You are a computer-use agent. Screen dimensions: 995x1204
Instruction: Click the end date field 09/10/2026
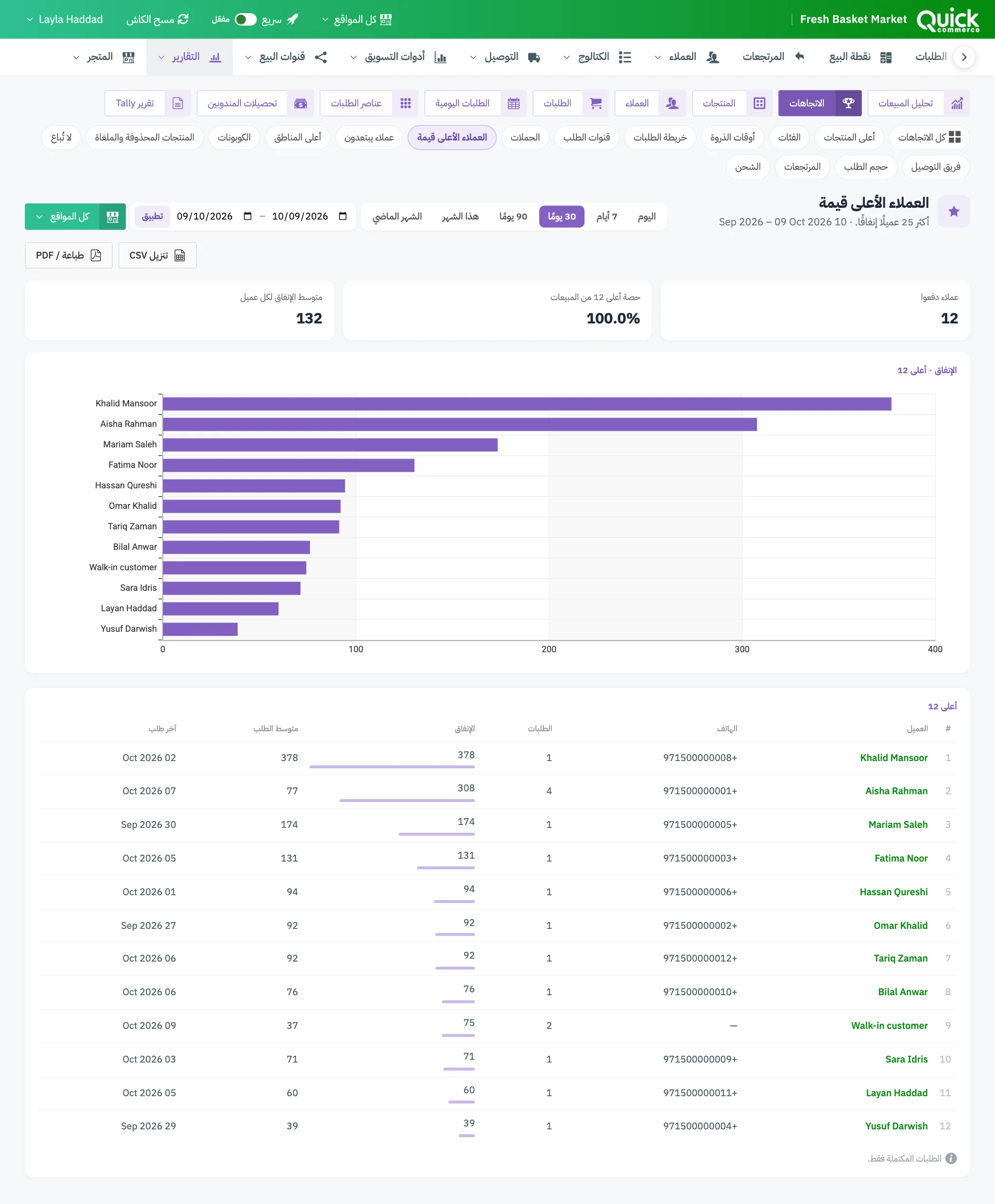coord(214,216)
